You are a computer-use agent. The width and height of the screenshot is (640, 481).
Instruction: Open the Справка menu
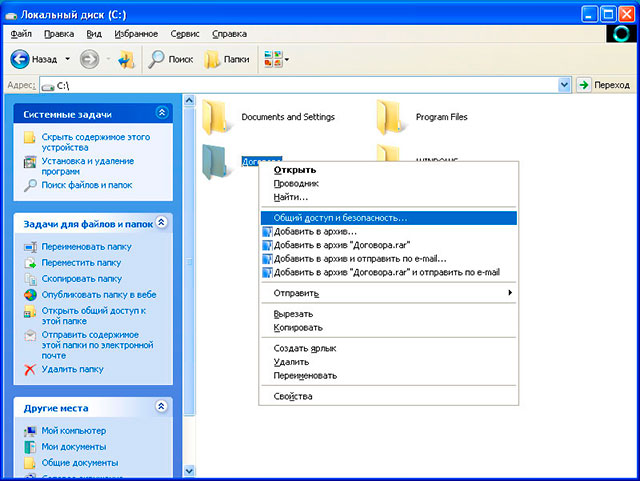tap(229, 34)
